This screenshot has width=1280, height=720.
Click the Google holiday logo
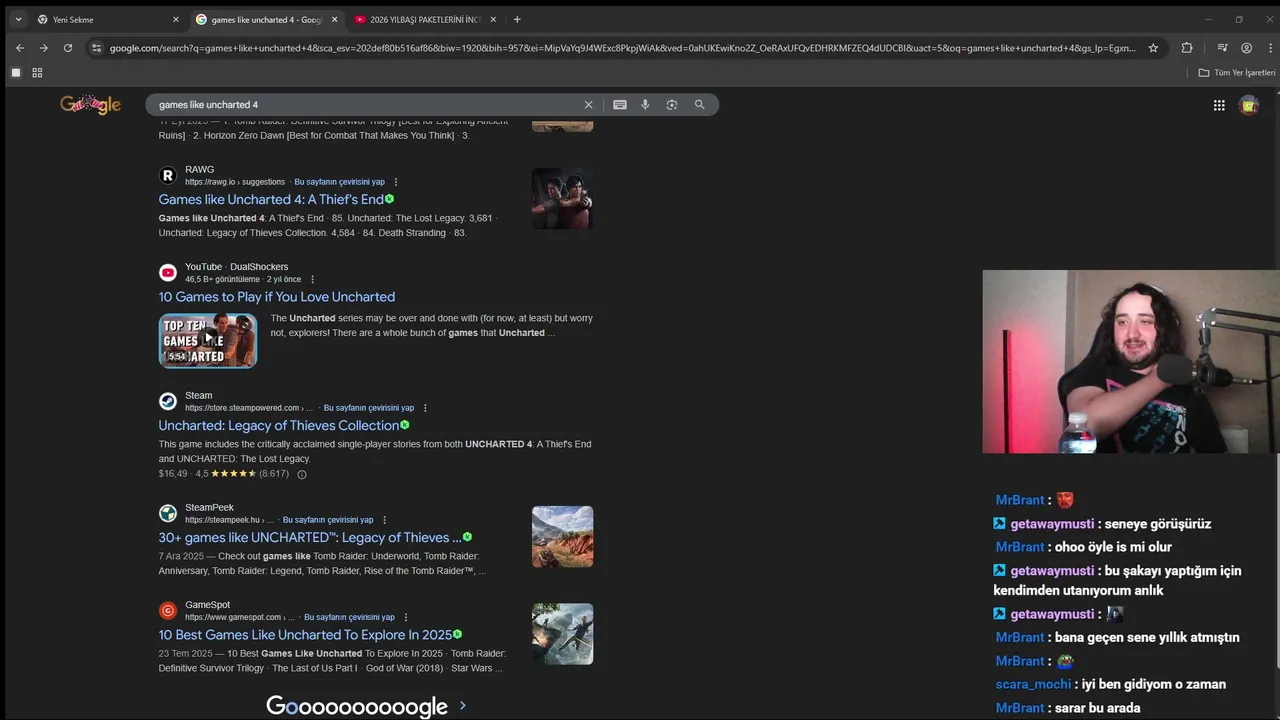tap(90, 104)
